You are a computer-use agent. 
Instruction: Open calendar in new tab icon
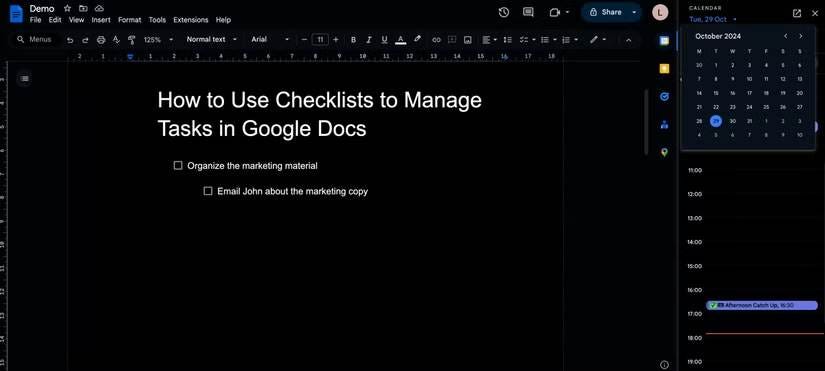797,13
